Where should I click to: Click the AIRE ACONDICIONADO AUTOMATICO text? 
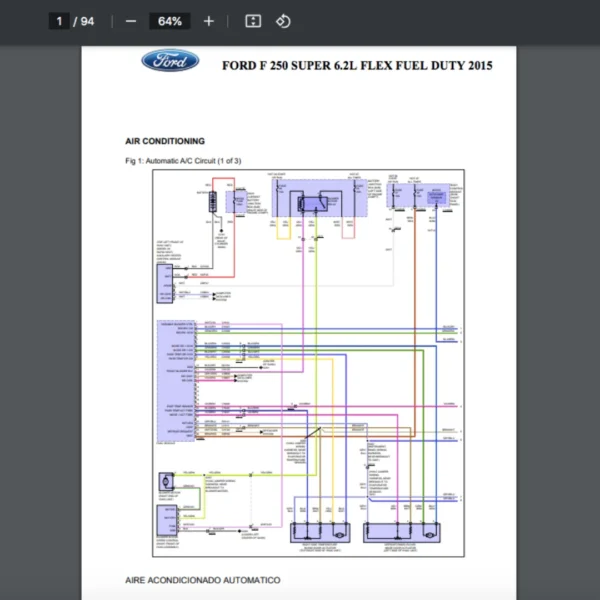point(203,580)
